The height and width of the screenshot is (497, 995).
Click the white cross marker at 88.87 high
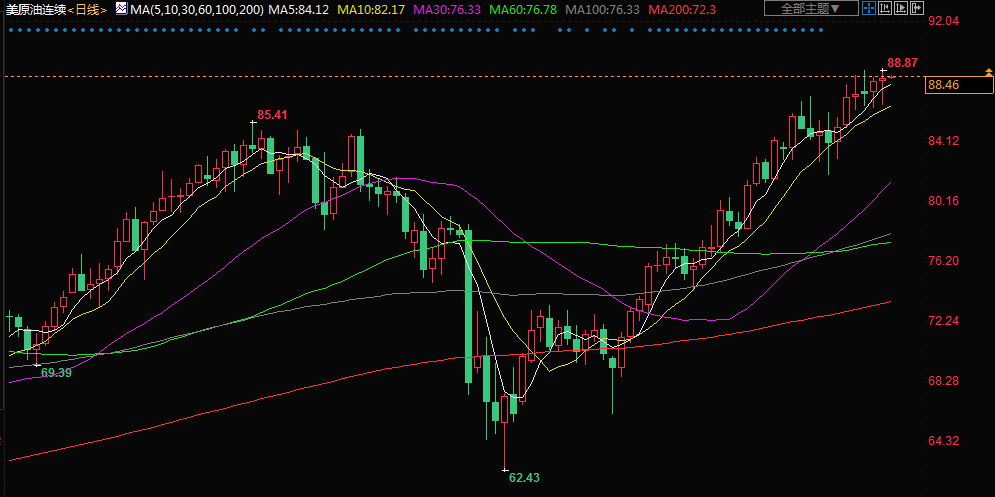point(883,69)
